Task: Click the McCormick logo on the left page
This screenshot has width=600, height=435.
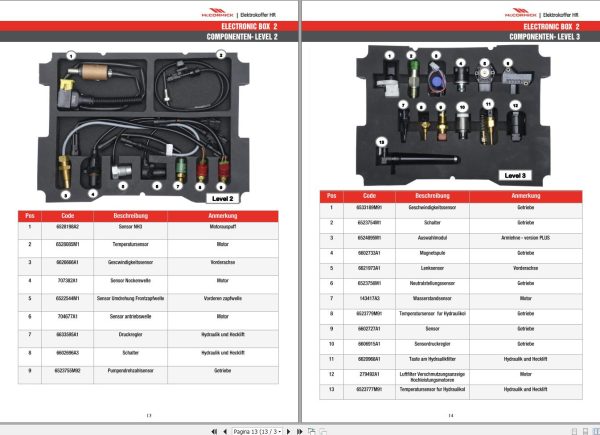Action: [x=217, y=13]
